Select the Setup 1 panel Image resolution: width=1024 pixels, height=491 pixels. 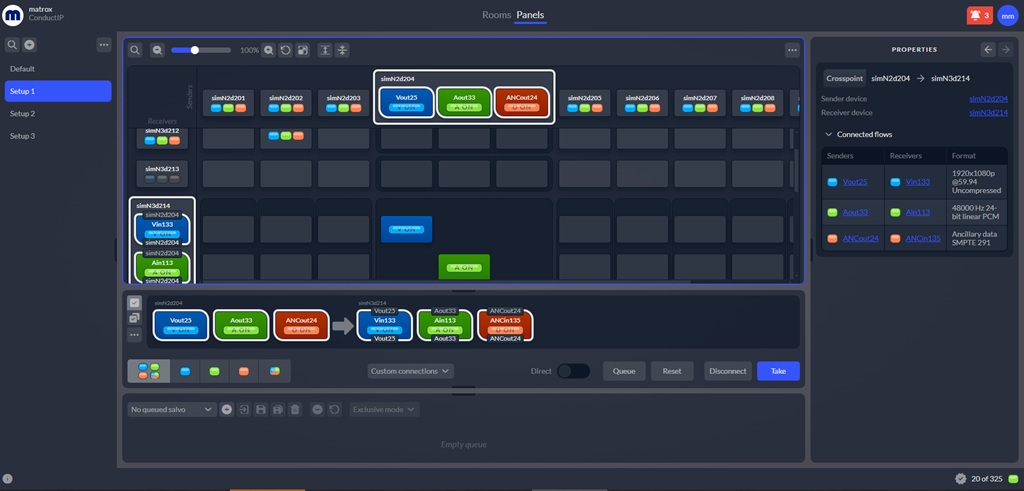58,91
